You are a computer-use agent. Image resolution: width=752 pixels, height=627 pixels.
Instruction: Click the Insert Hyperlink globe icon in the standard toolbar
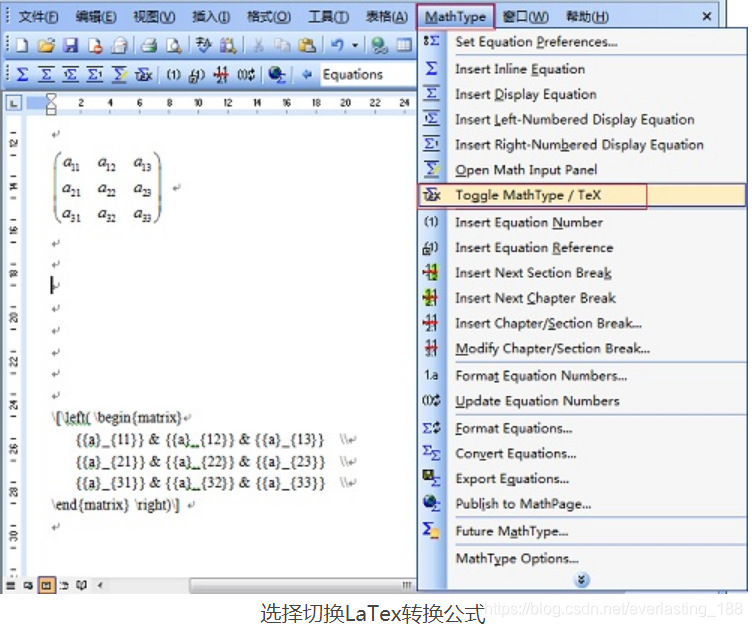pos(379,46)
